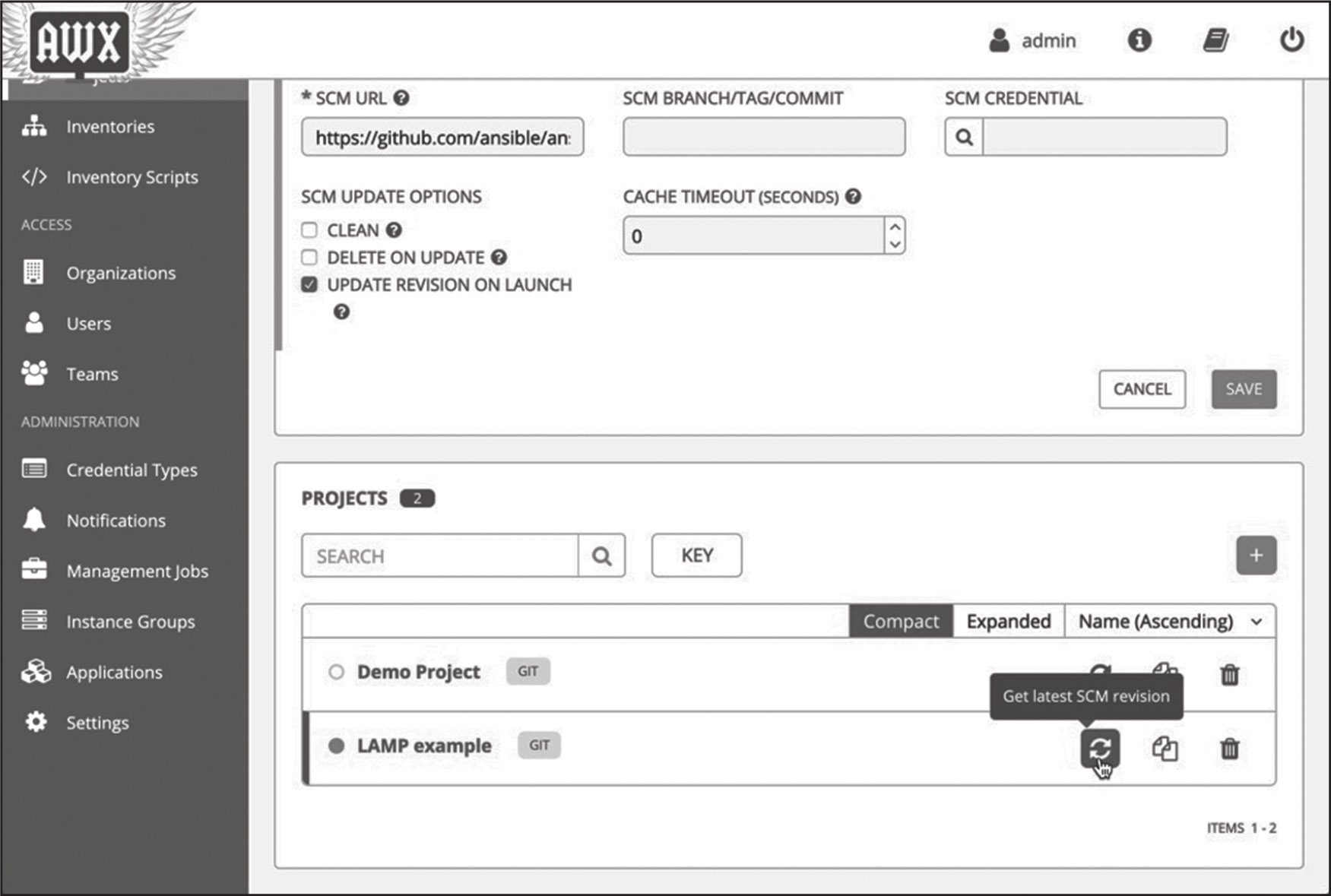Click into the projects Search field
The image size is (1331, 896).
pyautogui.click(x=440, y=556)
